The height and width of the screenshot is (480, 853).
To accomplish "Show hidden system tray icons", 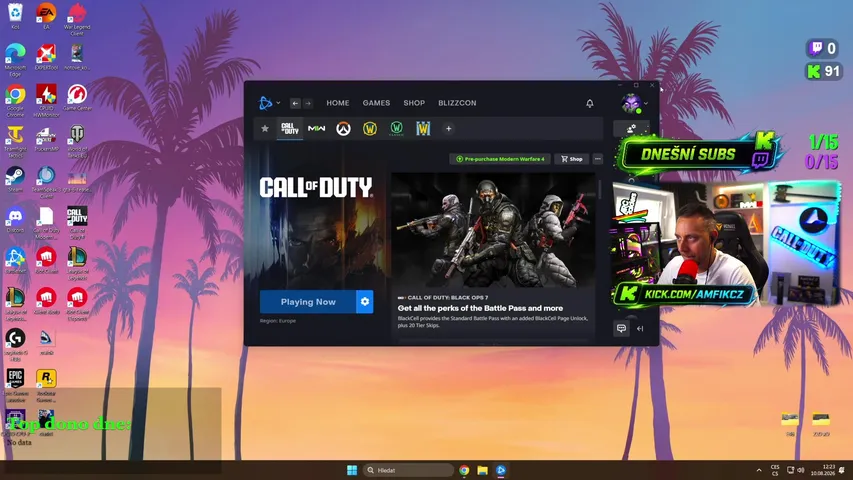I will click(759, 470).
